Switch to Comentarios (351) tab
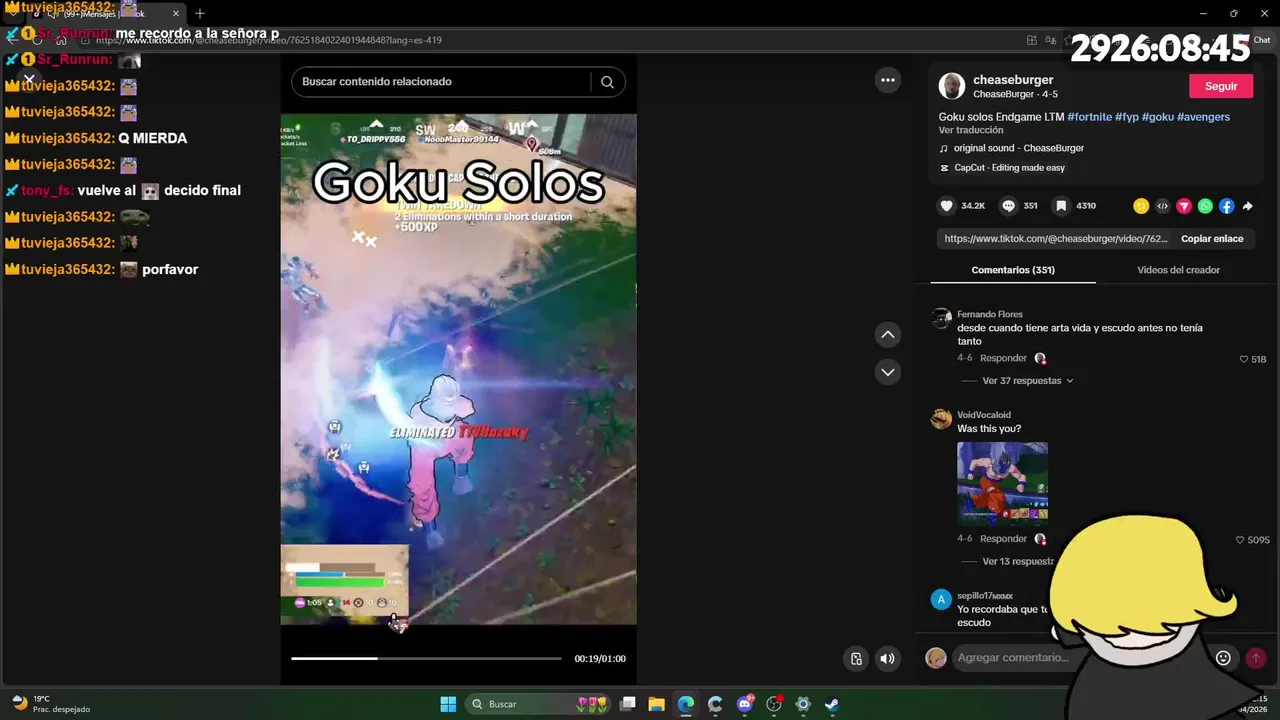Image resolution: width=1280 pixels, height=720 pixels. tap(1013, 270)
